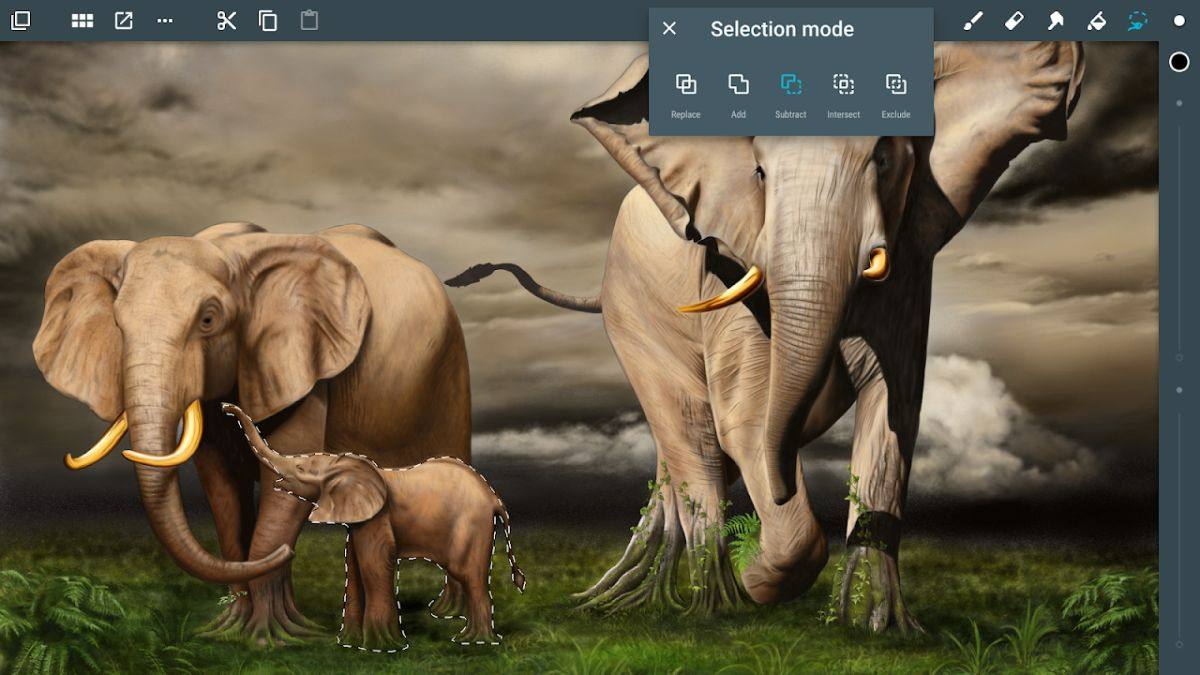Tap the blue lasso Selection tool
Viewport: 1200px width, 675px height.
[1137, 21]
